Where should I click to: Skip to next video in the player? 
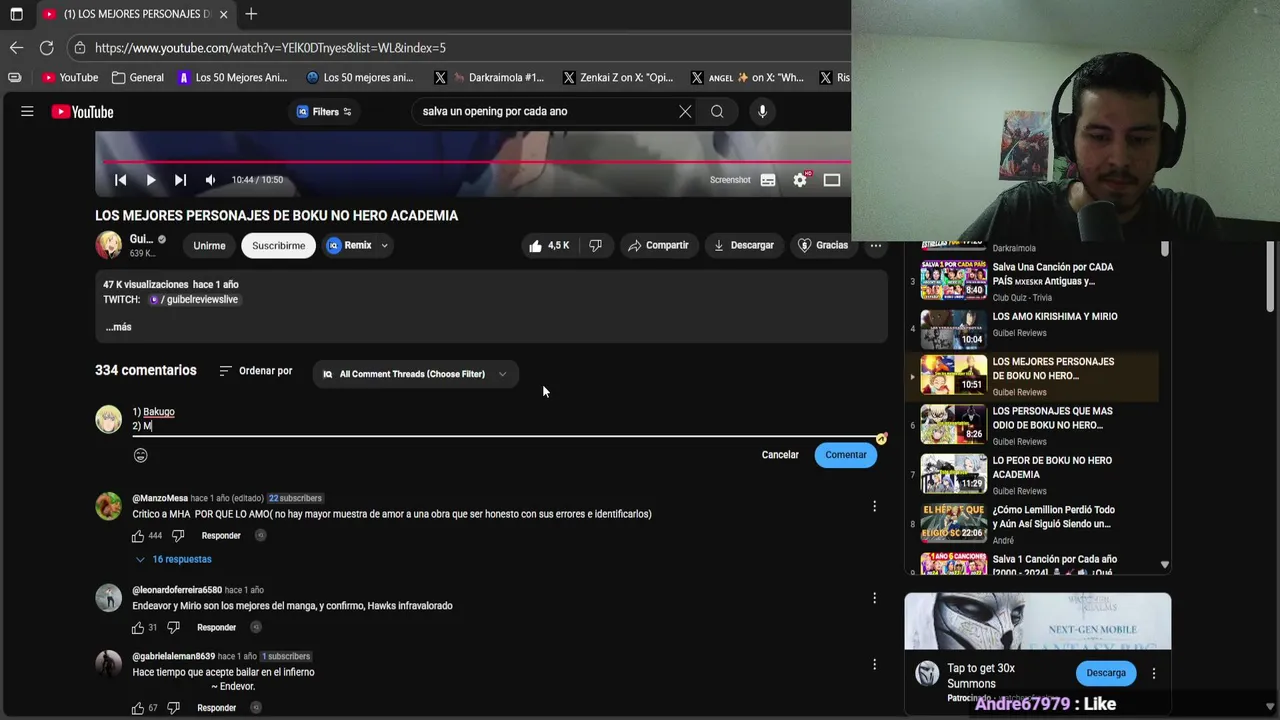point(180,180)
